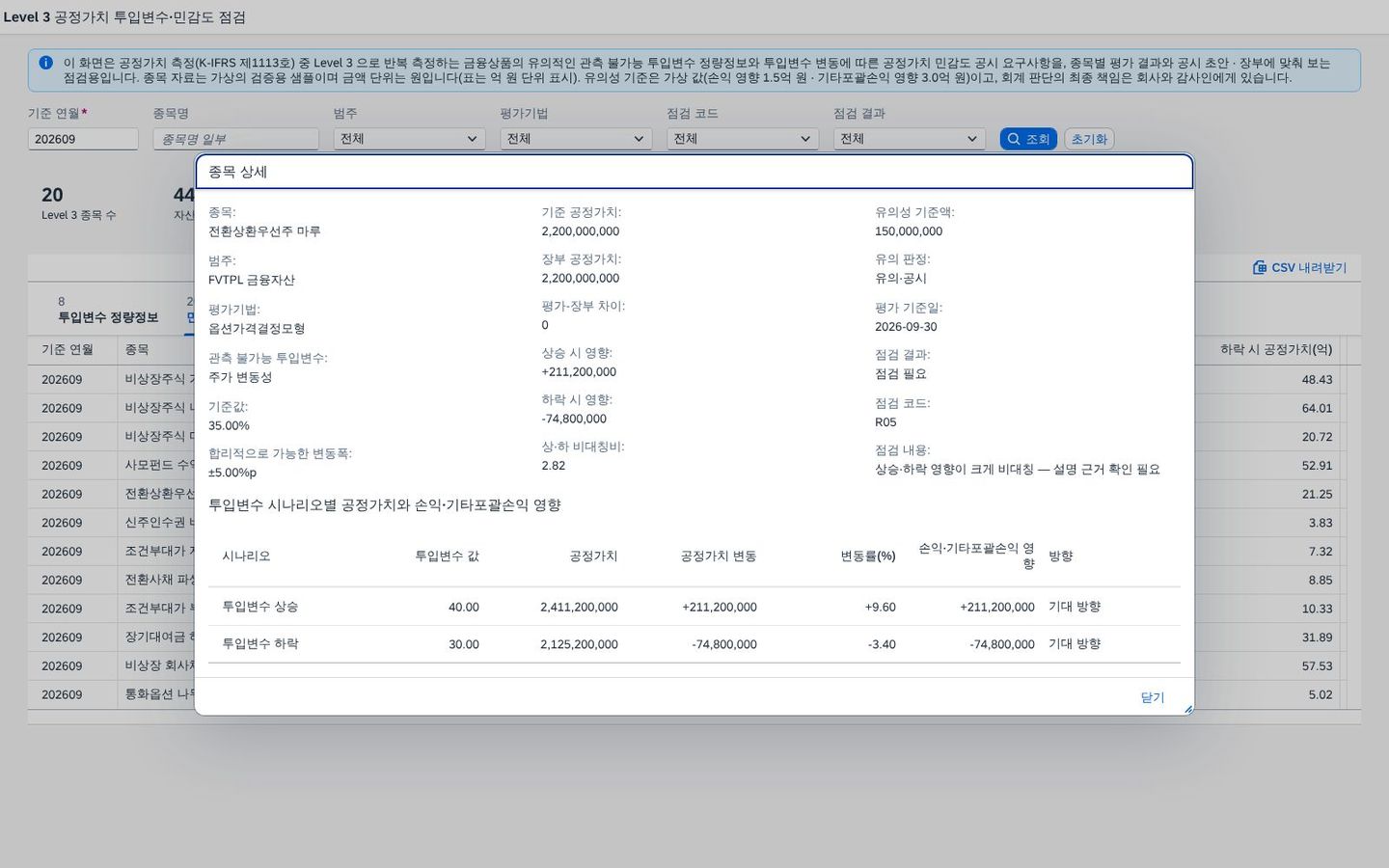Click the 점검 필요 result value
1389x868 pixels.
pyautogui.click(x=901, y=374)
